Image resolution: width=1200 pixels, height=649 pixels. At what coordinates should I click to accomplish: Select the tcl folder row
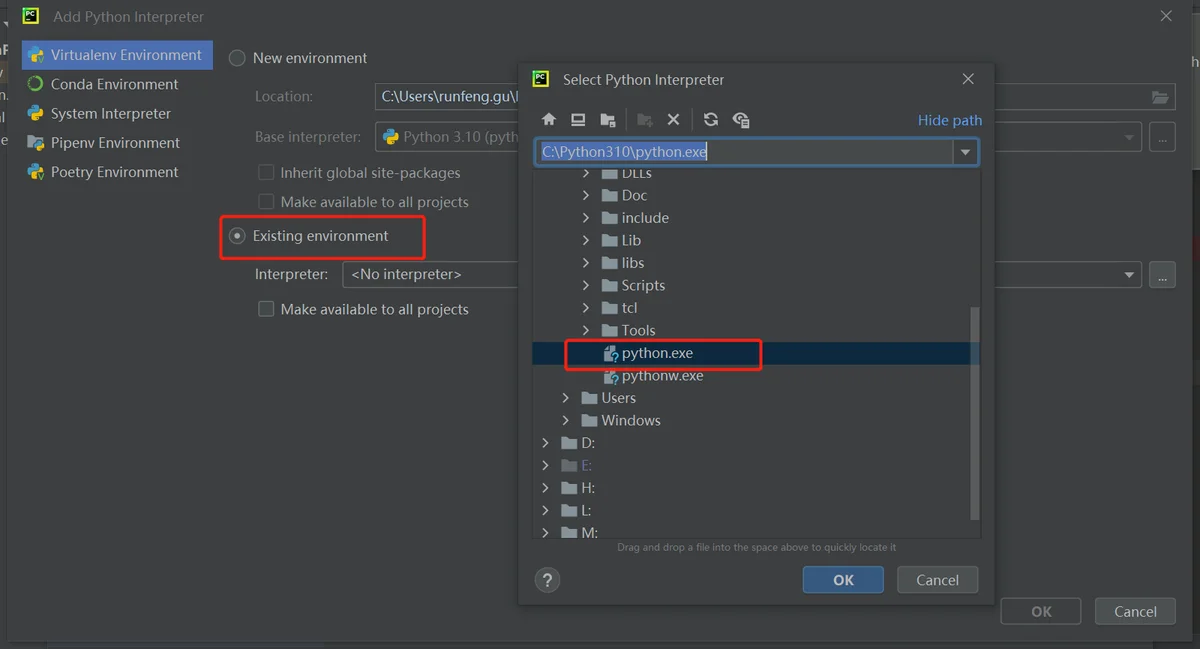click(756, 308)
